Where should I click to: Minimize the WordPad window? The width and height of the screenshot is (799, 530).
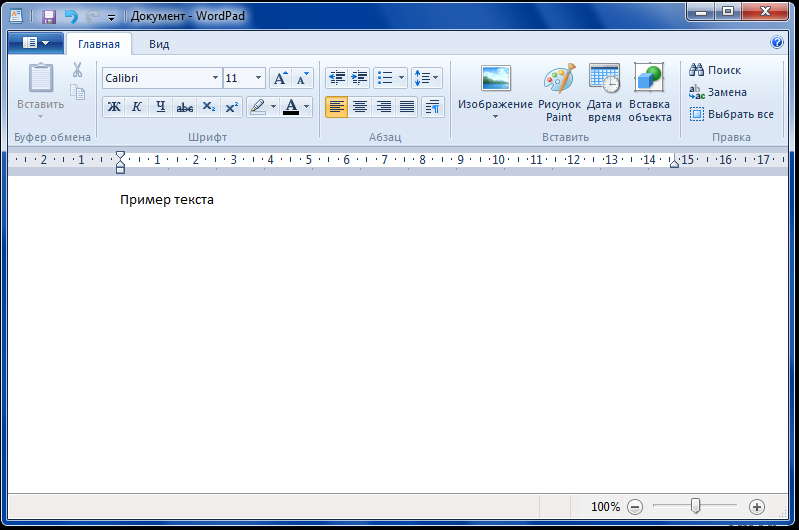click(701, 12)
